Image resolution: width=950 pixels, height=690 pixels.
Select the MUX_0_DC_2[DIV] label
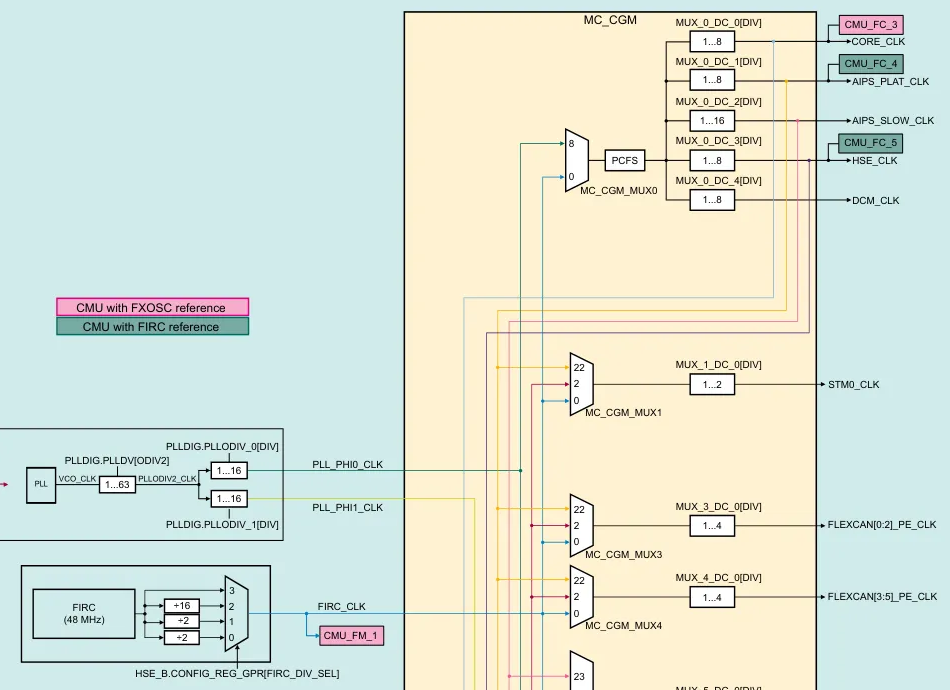pos(719,102)
